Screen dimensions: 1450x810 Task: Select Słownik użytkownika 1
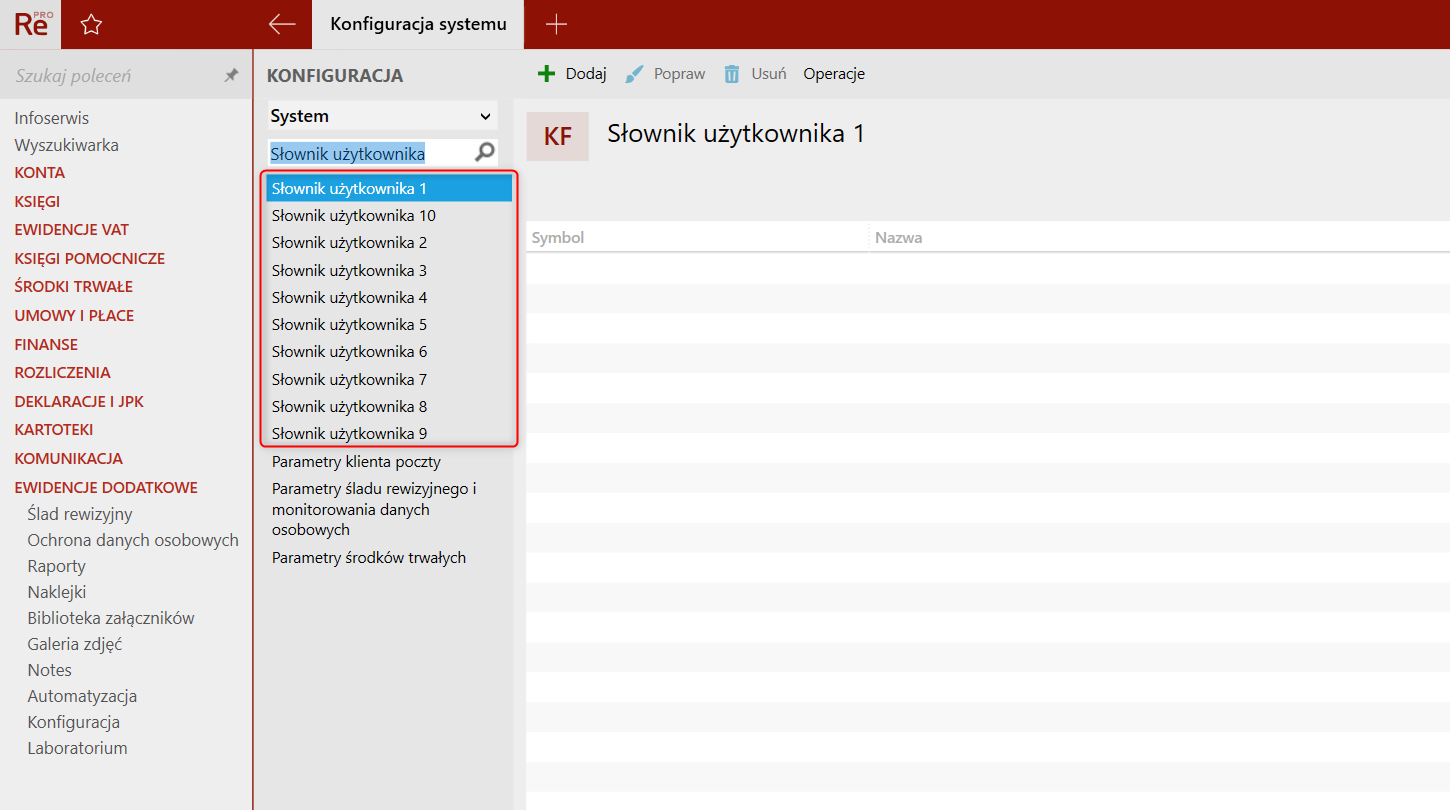point(389,188)
